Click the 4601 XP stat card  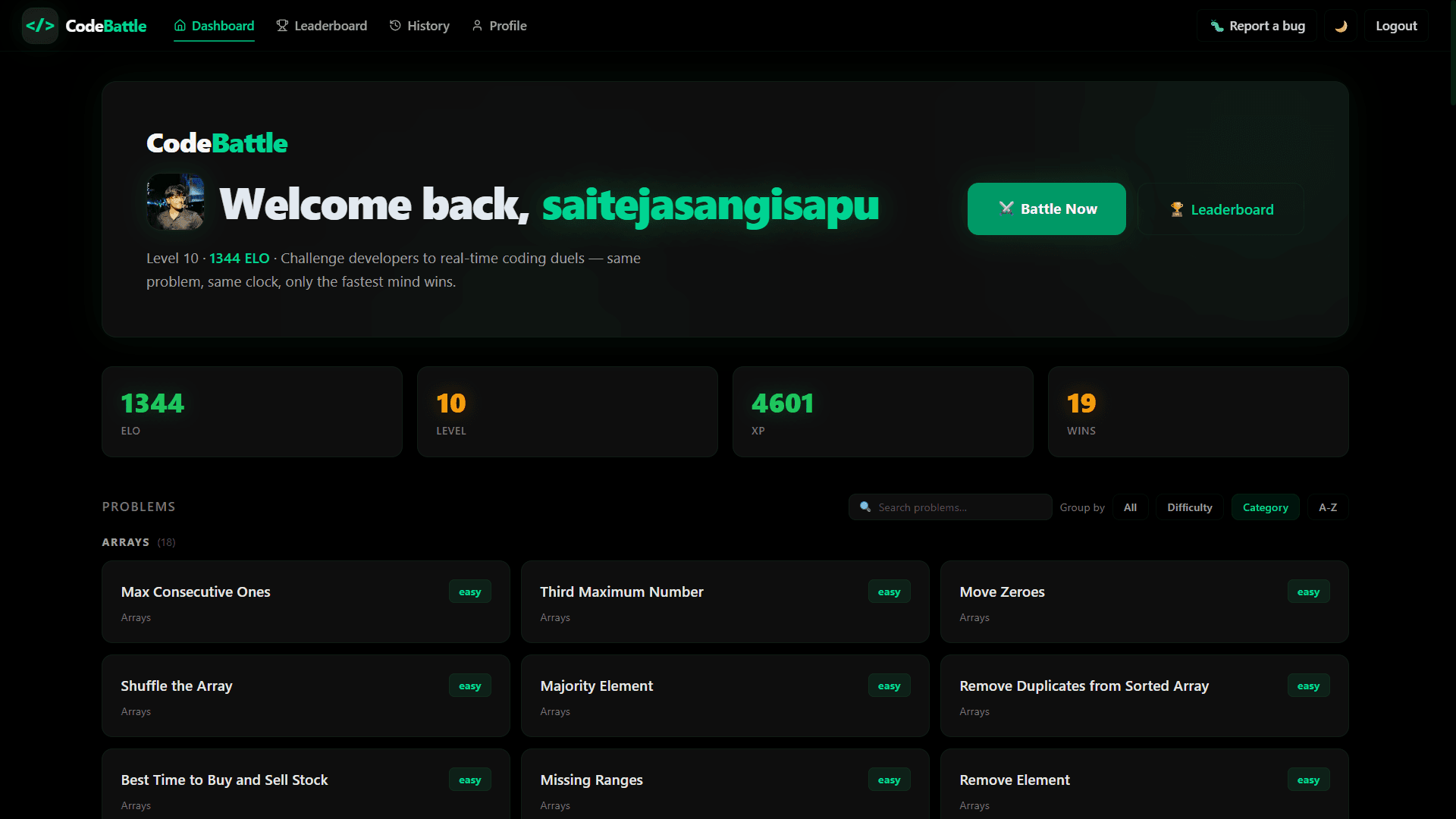click(x=883, y=412)
